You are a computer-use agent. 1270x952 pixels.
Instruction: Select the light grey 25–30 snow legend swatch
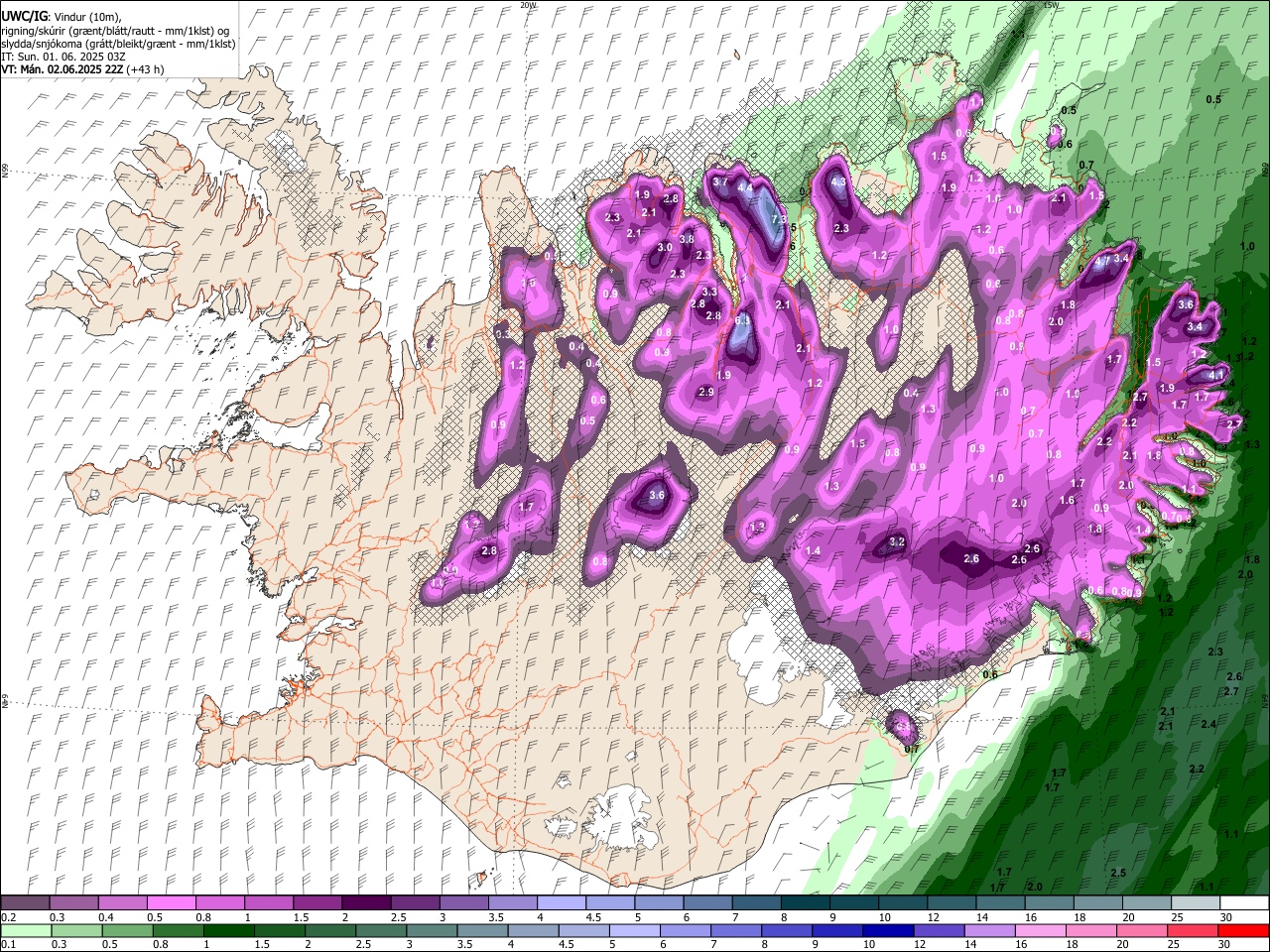1195,903
